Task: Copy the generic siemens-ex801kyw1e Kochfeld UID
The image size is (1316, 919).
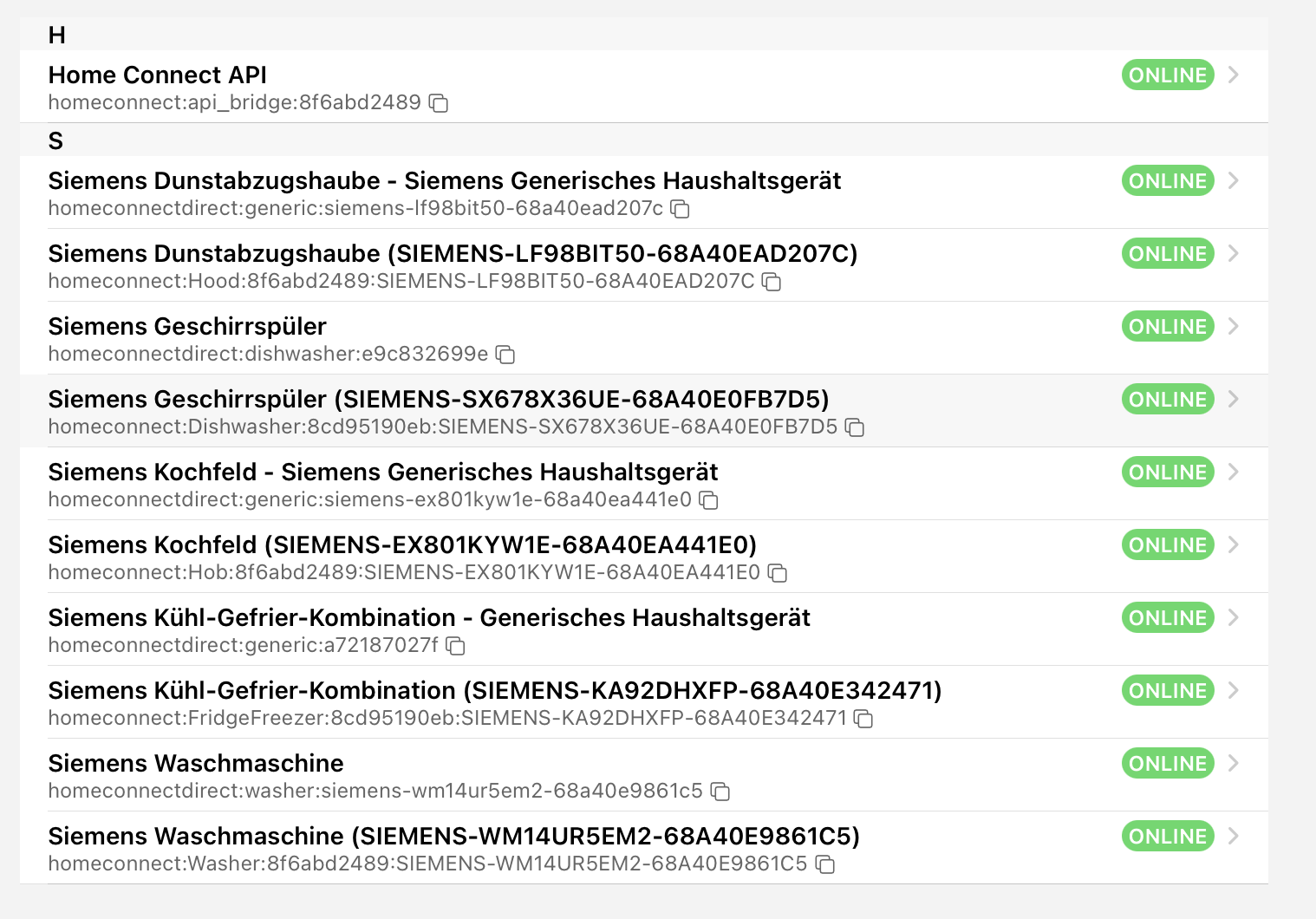Action: point(709,500)
